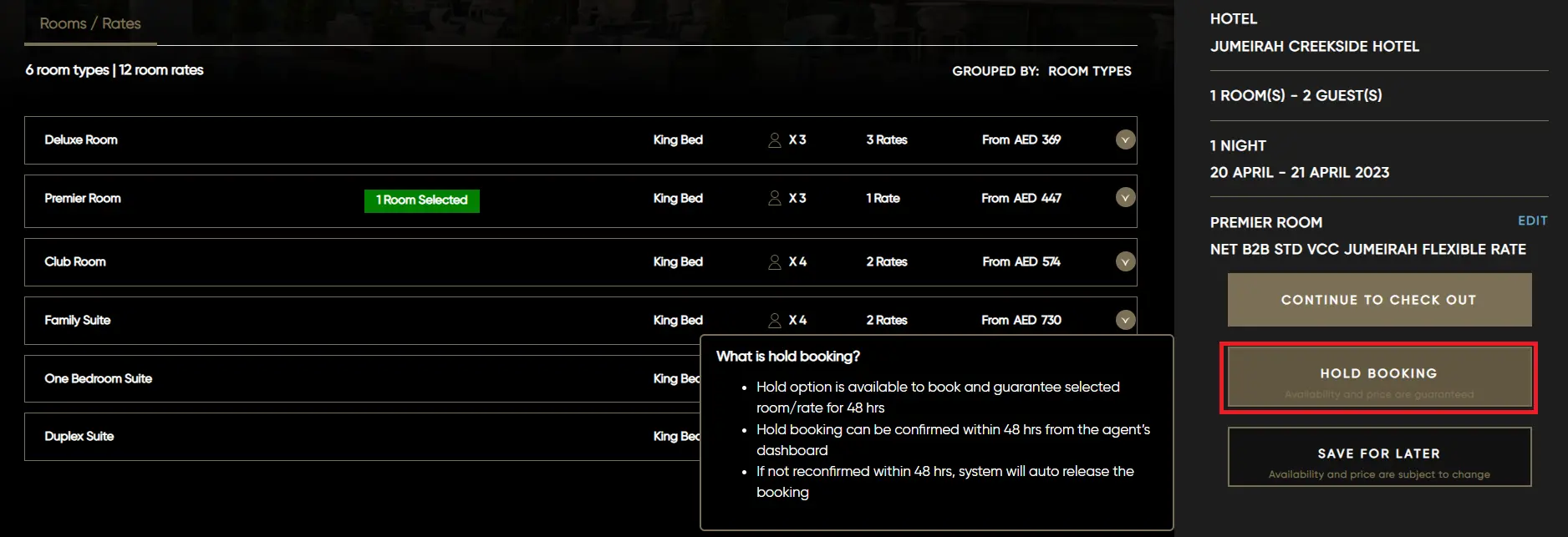Expand the Premier Room rates chevron
The height and width of the screenshot is (537, 1568).
point(1125,198)
